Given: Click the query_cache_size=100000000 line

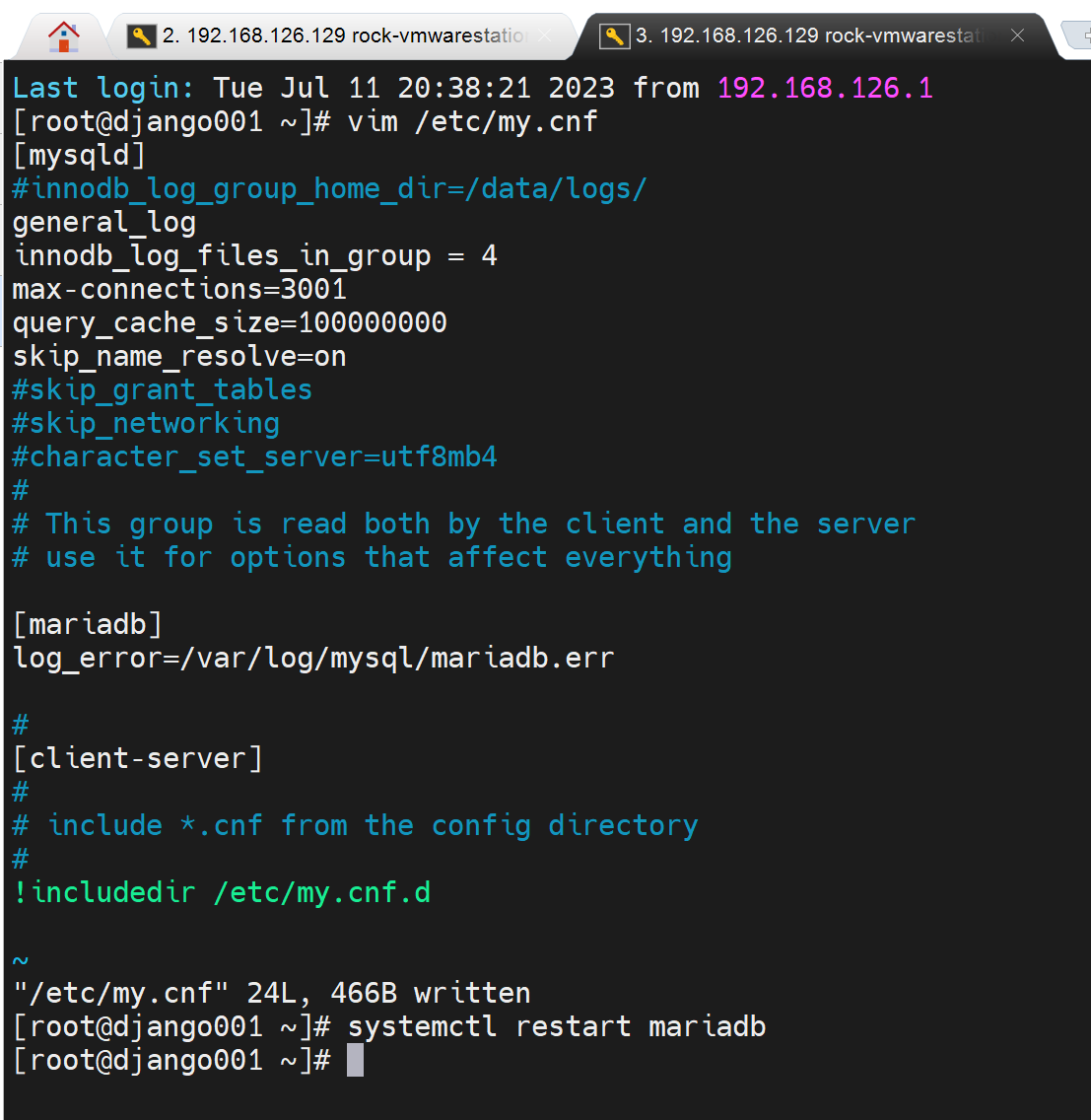Looking at the screenshot, I should (230, 323).
